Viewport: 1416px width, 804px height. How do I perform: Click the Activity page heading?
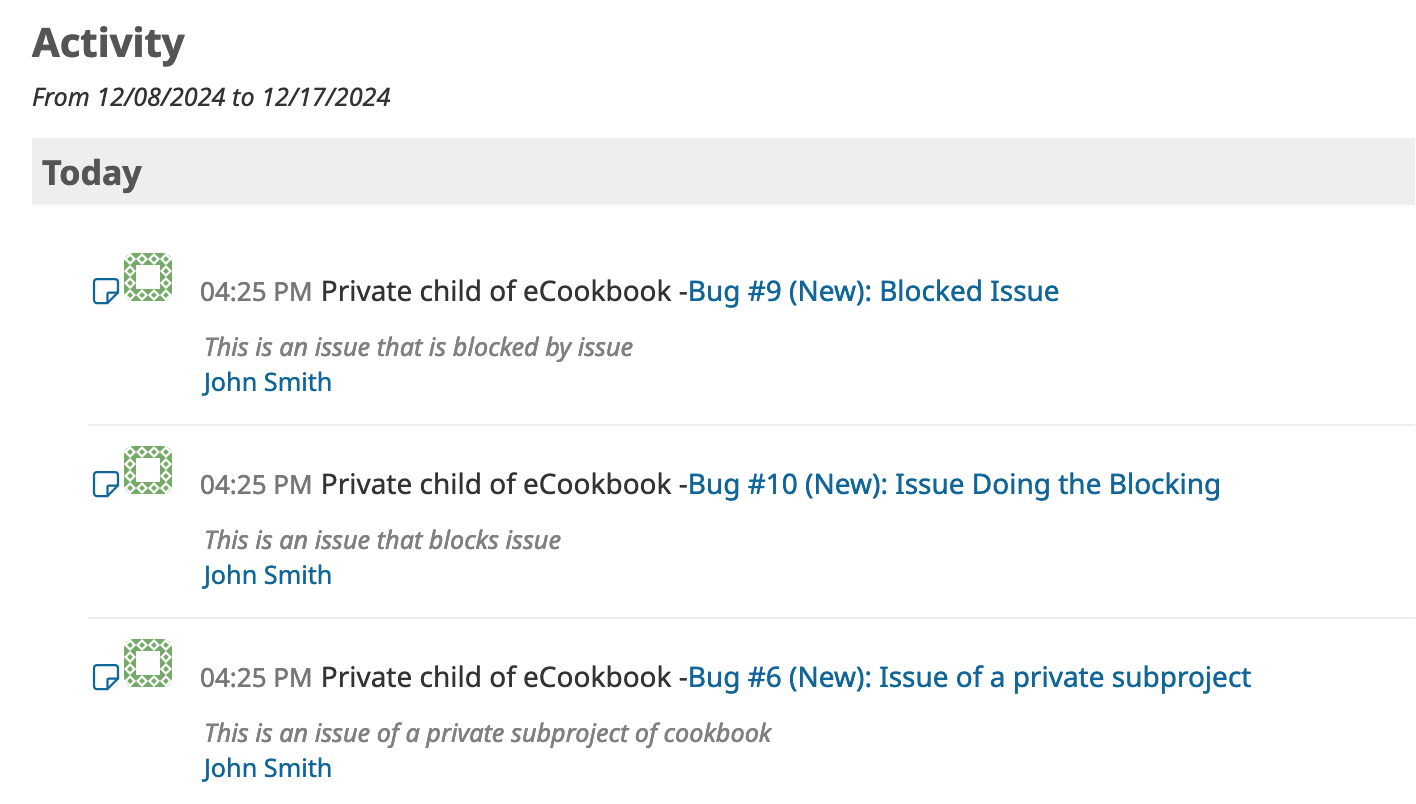click(108, 43)
